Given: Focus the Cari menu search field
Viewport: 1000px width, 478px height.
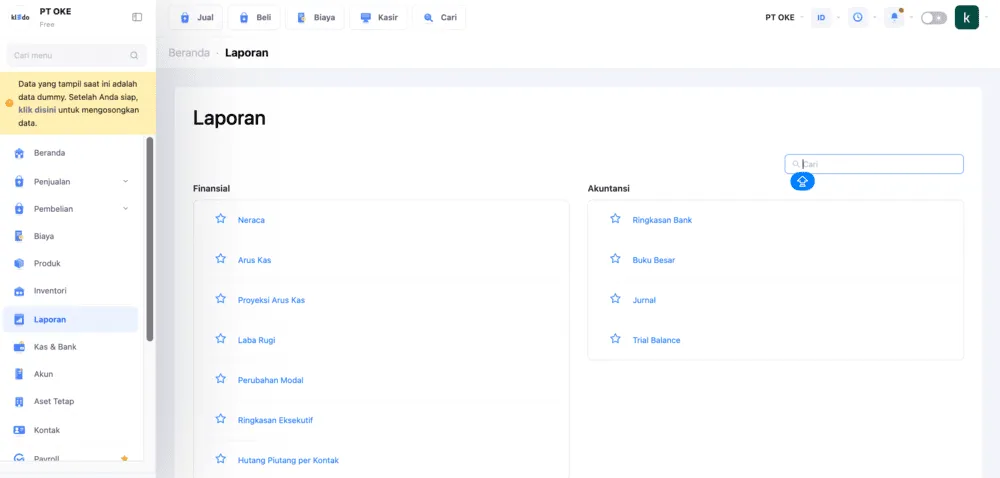Looking at the screenshot, I should 77,55.
